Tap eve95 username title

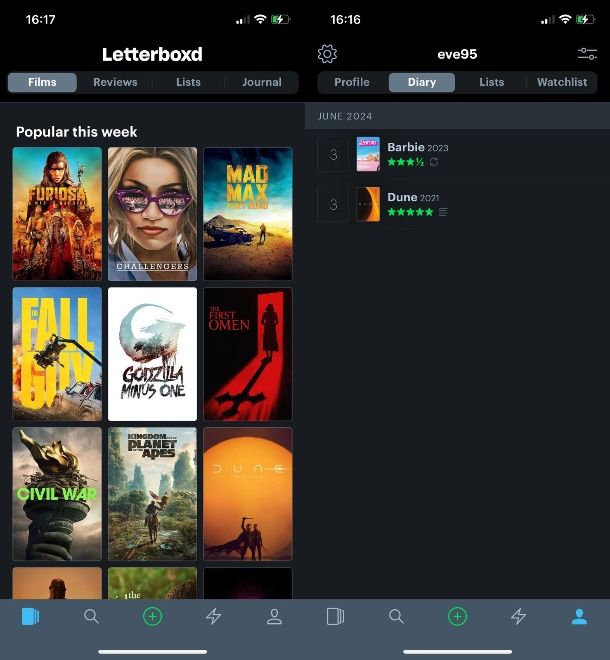(457, 54)
